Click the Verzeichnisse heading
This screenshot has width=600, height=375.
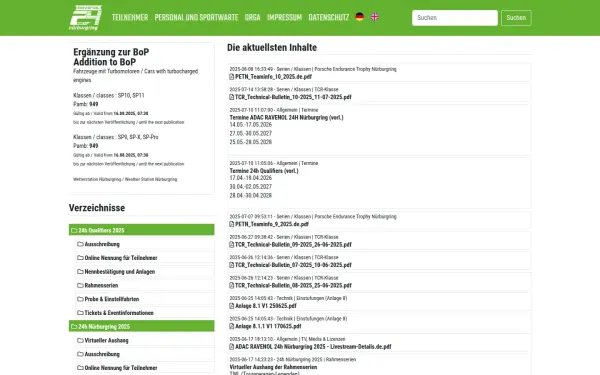click(97, 208)
